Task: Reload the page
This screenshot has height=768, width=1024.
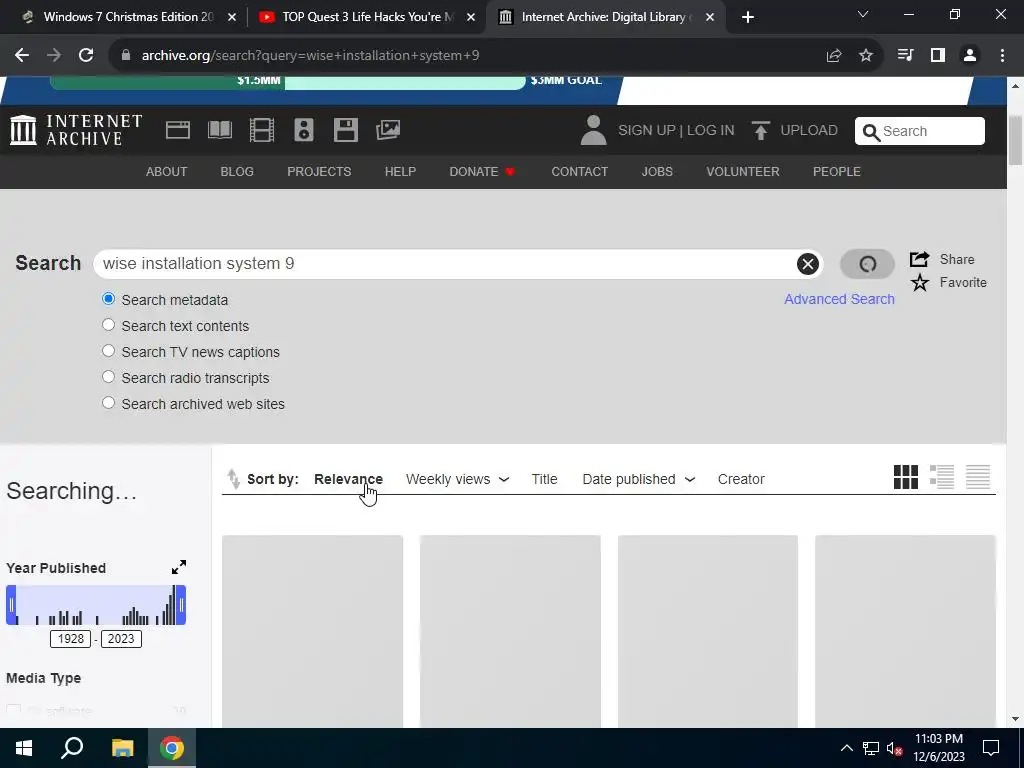Action: click(x=86, y=56)
